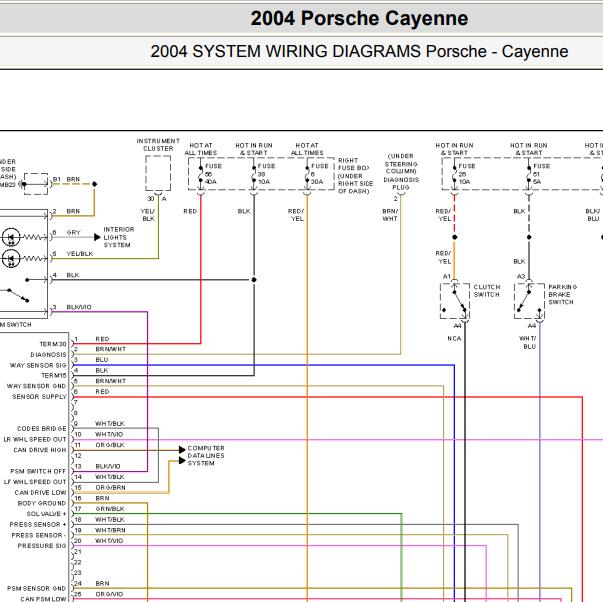Click the Fuse 25 10A symbol
Image resolution: width=603 pixels, height=602 pixels.
(454, 174)
